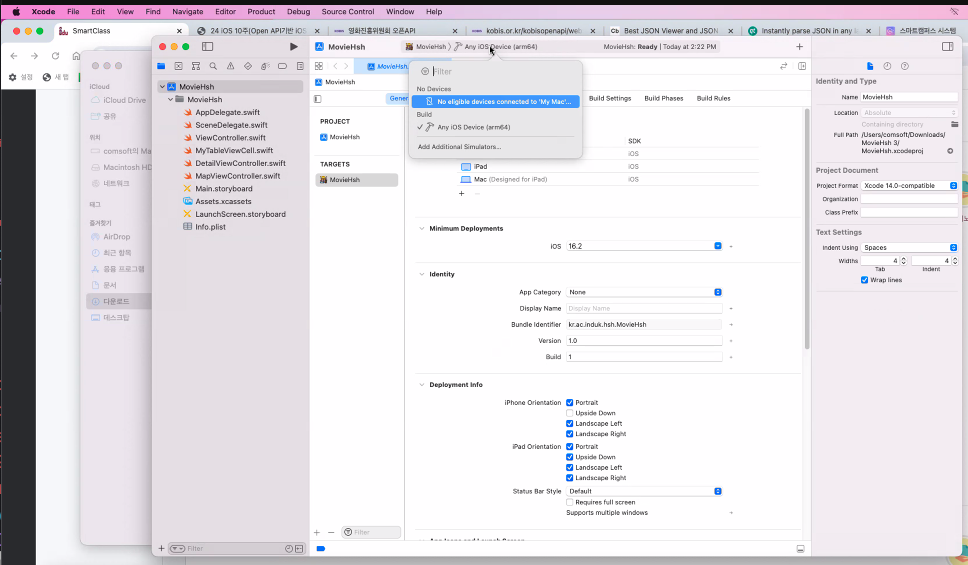This screenshot has width=968, height=565.
Task: Switch to Build Phases tab
Action: (664, 98)
